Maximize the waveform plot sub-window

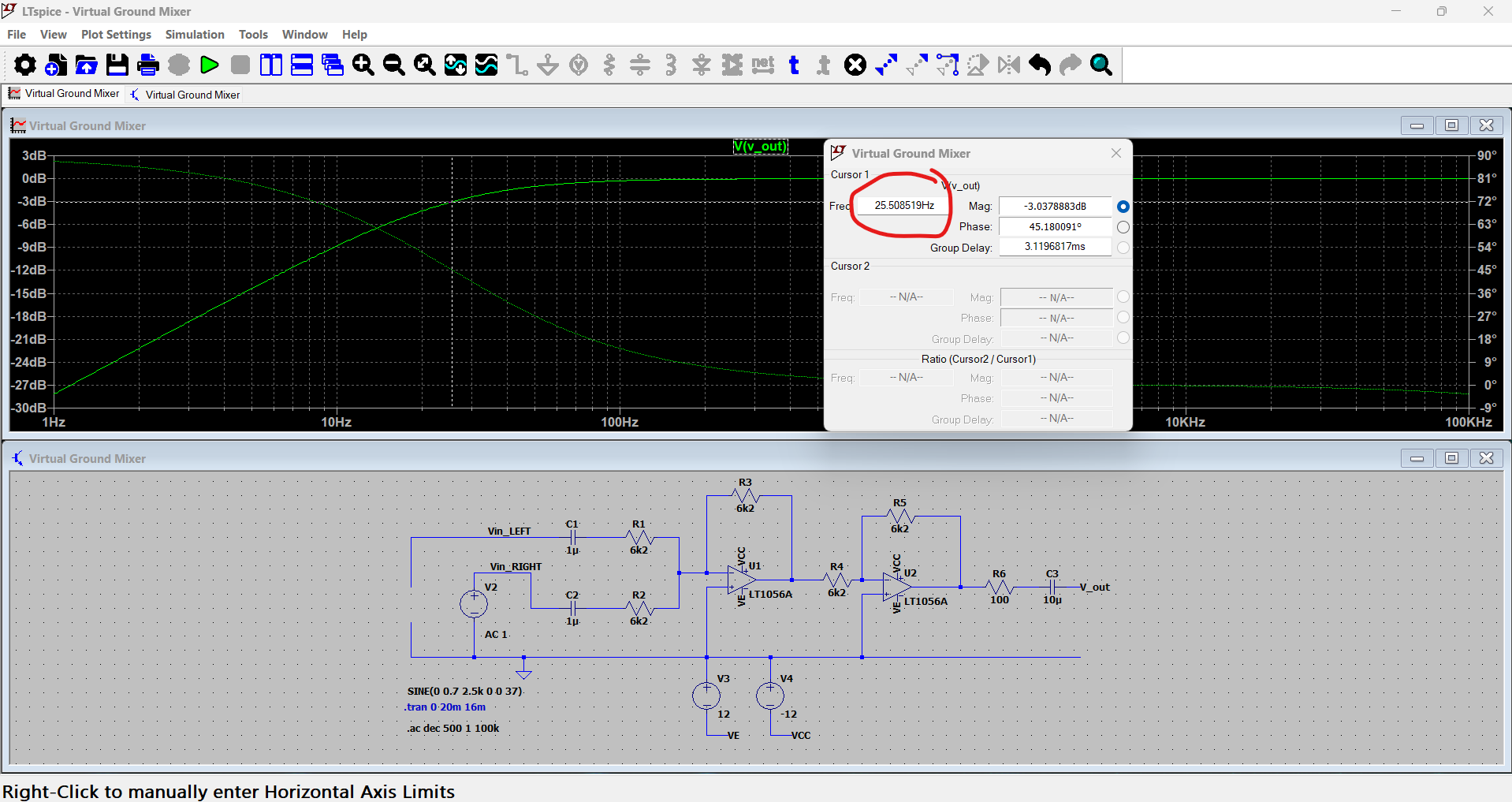(1451, 125)
